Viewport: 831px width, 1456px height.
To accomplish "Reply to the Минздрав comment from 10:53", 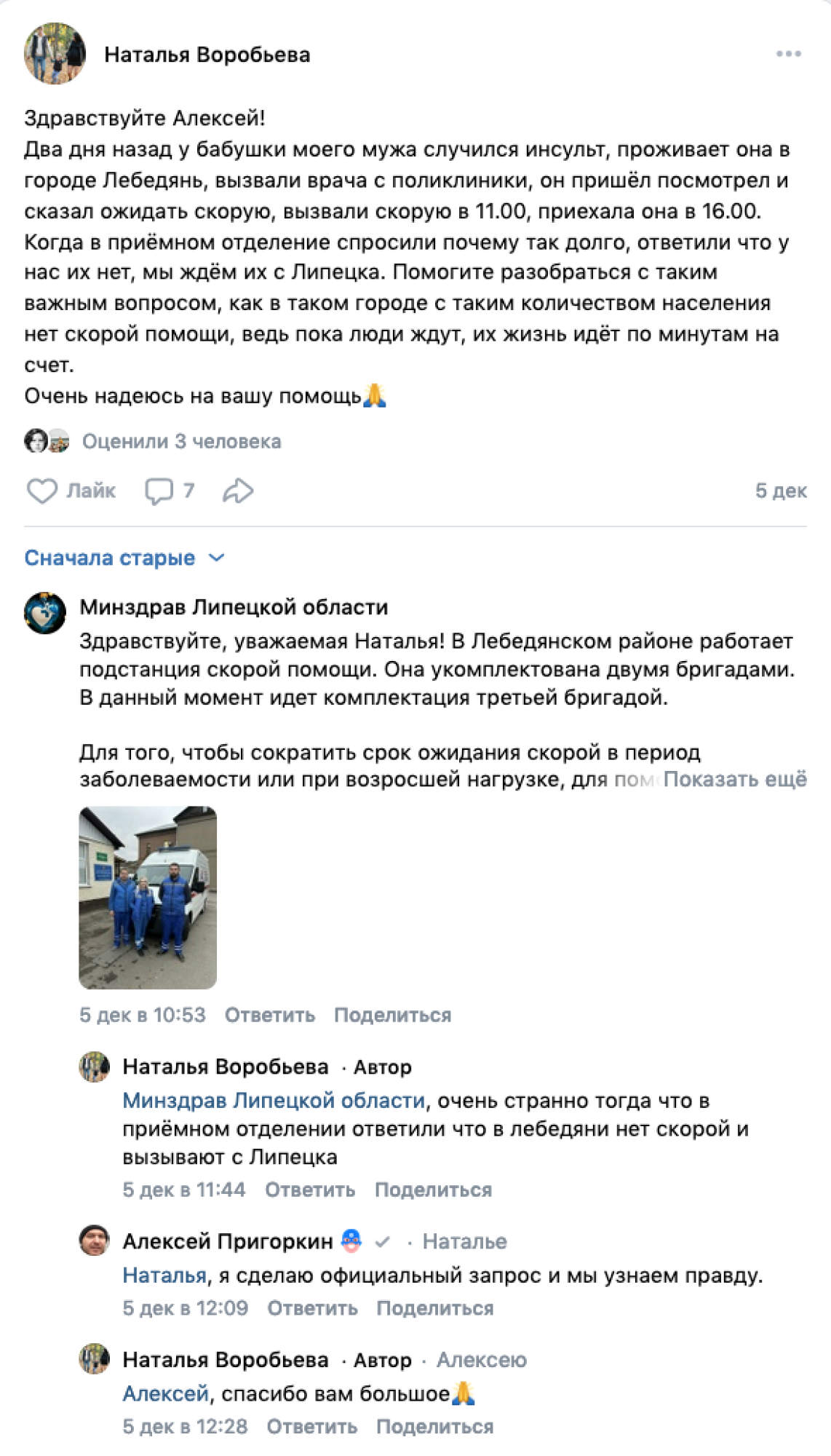I will (270, 1015).
